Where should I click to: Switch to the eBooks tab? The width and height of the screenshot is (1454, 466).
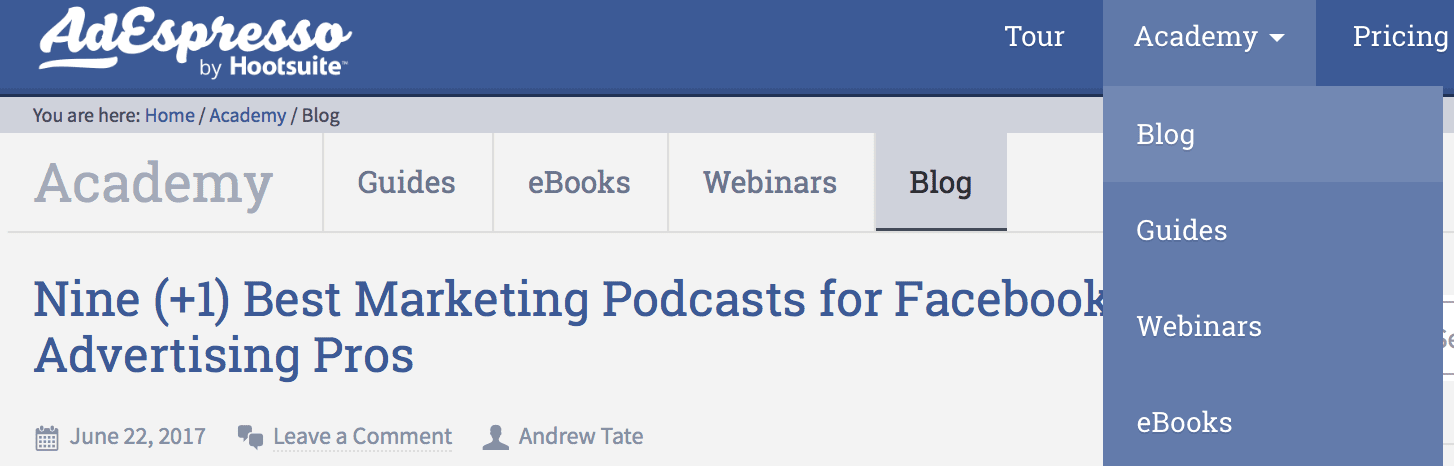pos(580,182)
